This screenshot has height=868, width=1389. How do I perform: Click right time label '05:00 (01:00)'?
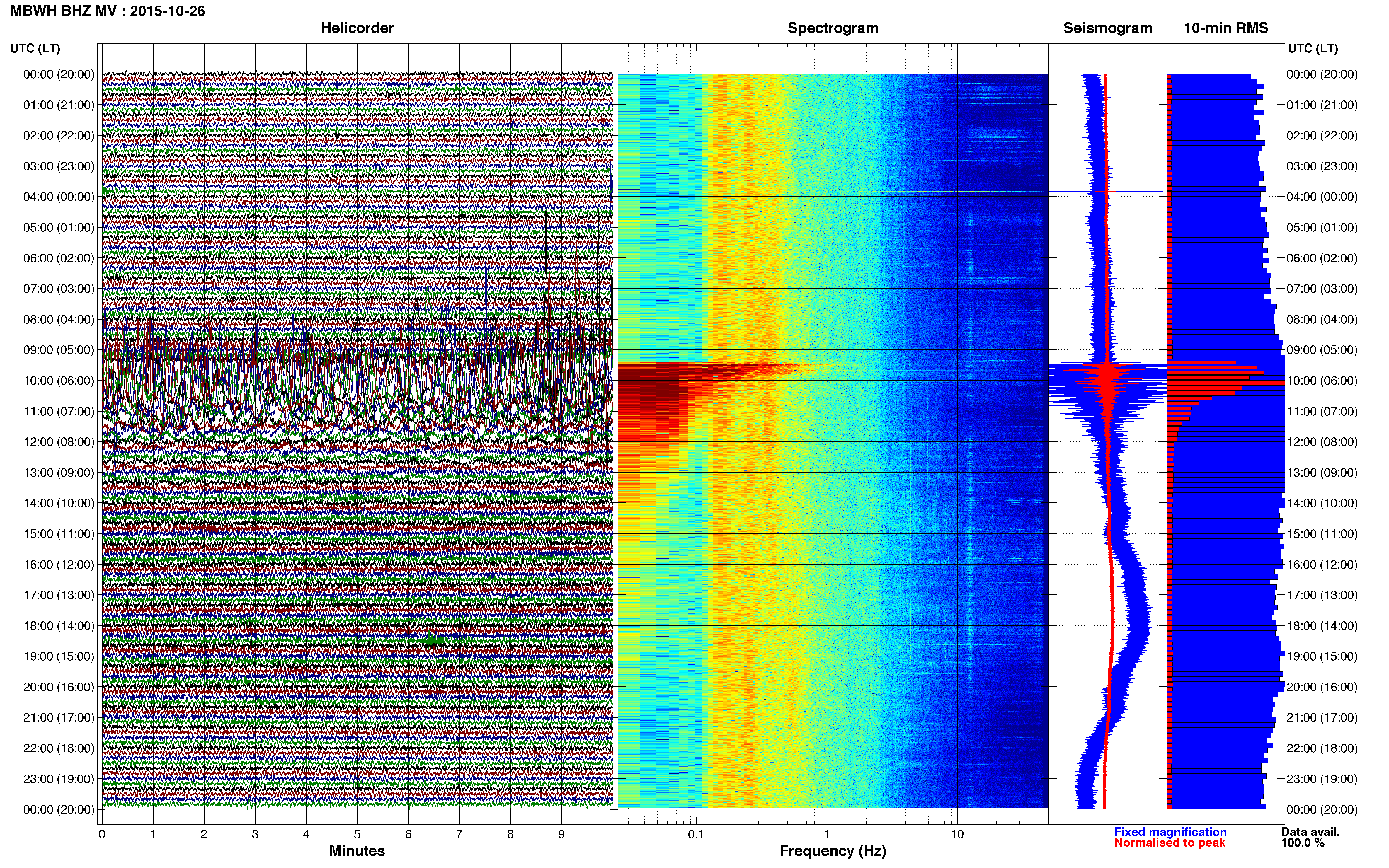point(1322,227)
